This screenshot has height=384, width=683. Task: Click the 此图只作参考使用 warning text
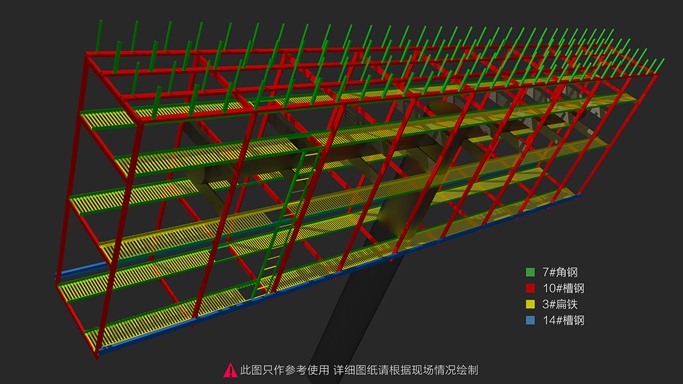pos(285,371)
